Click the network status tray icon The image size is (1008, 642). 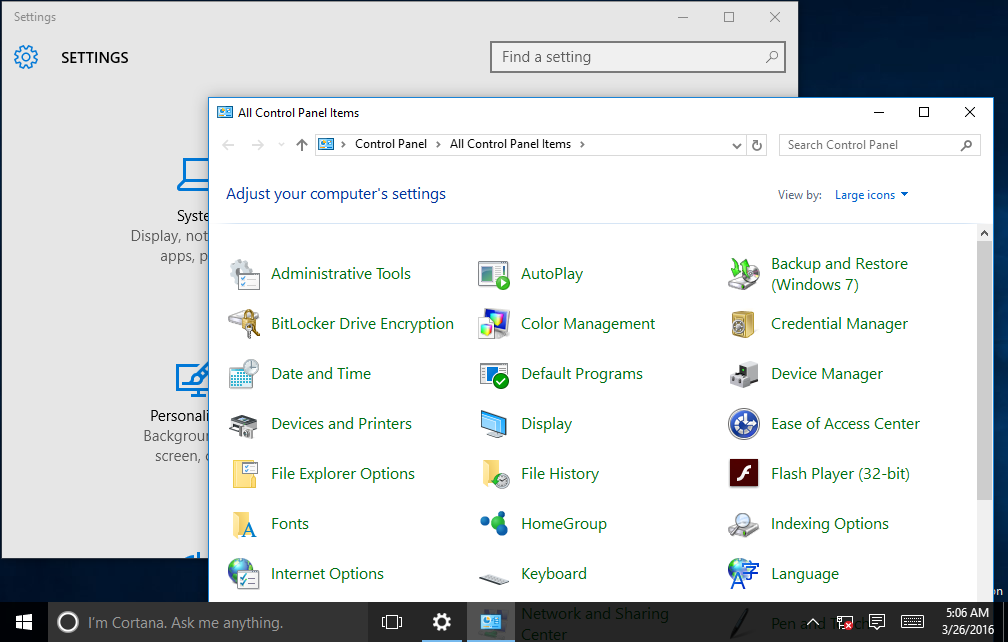845,622
